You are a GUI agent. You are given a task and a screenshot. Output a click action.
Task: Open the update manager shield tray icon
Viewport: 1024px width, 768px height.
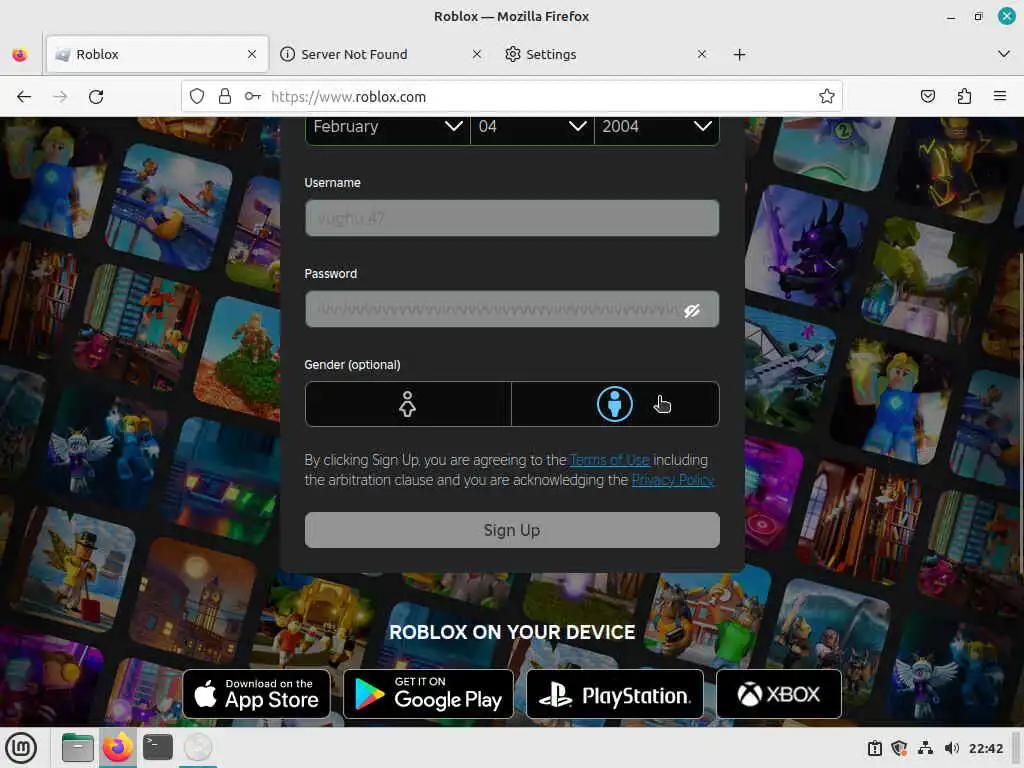tap(899, 748)
